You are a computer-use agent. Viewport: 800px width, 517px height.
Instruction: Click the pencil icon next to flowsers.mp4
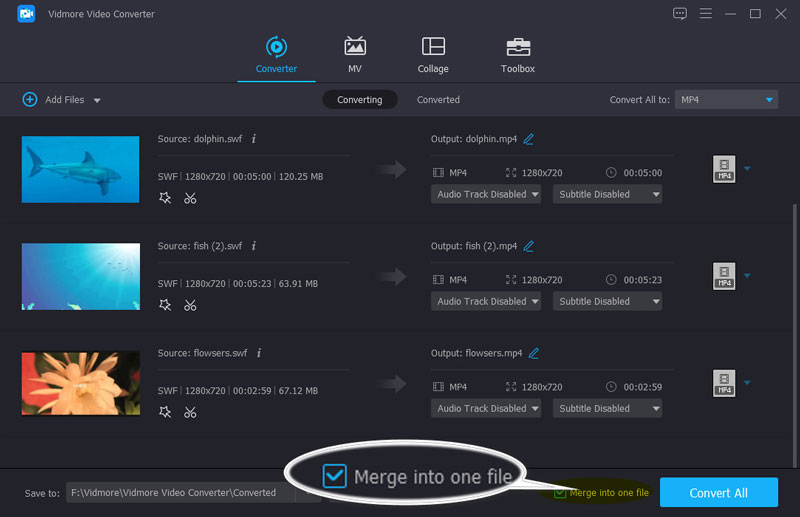534,353
